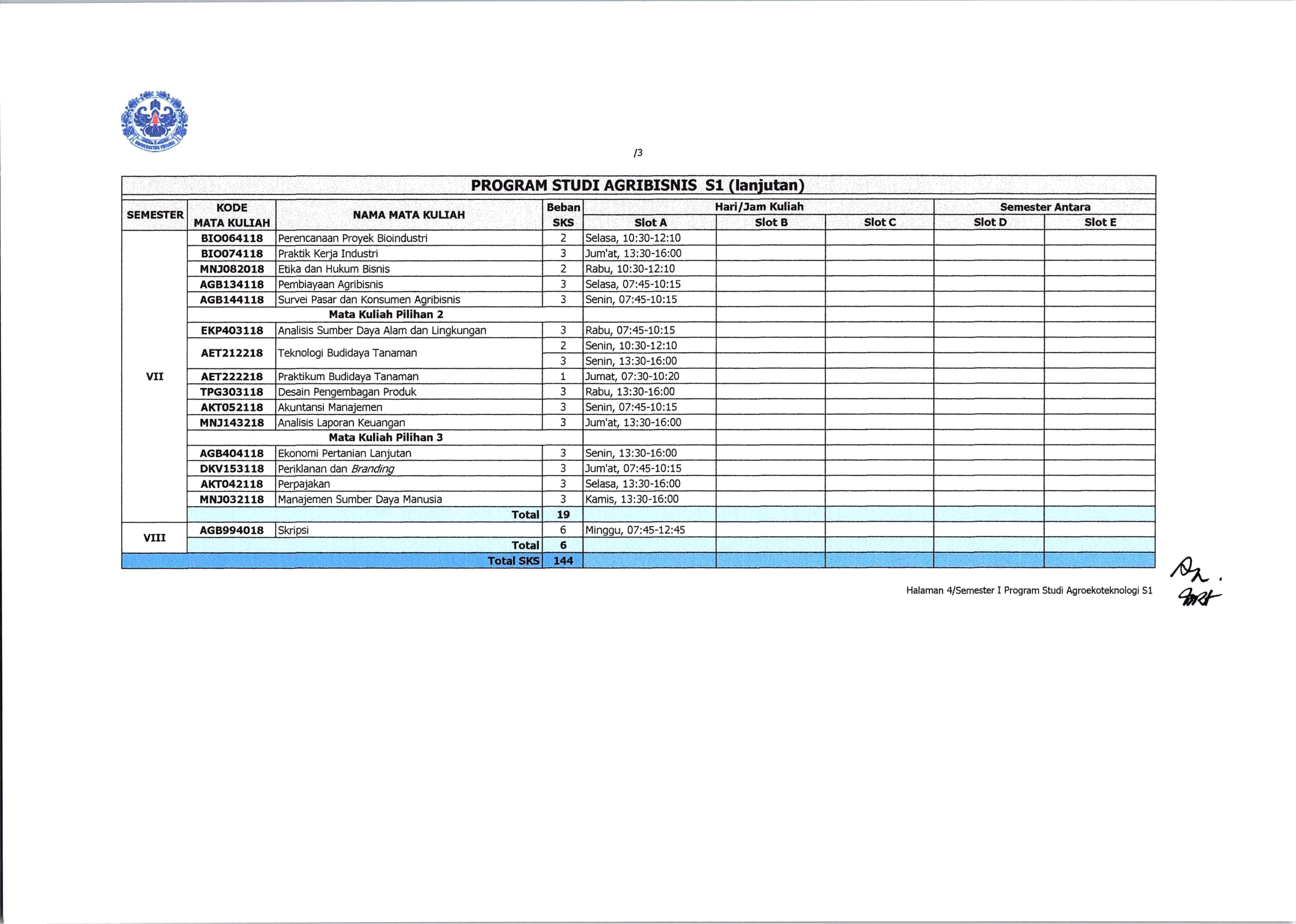The image size is (1296, 924).
Task: Select the Beban SKS header
Action: (x=563, y=215)
